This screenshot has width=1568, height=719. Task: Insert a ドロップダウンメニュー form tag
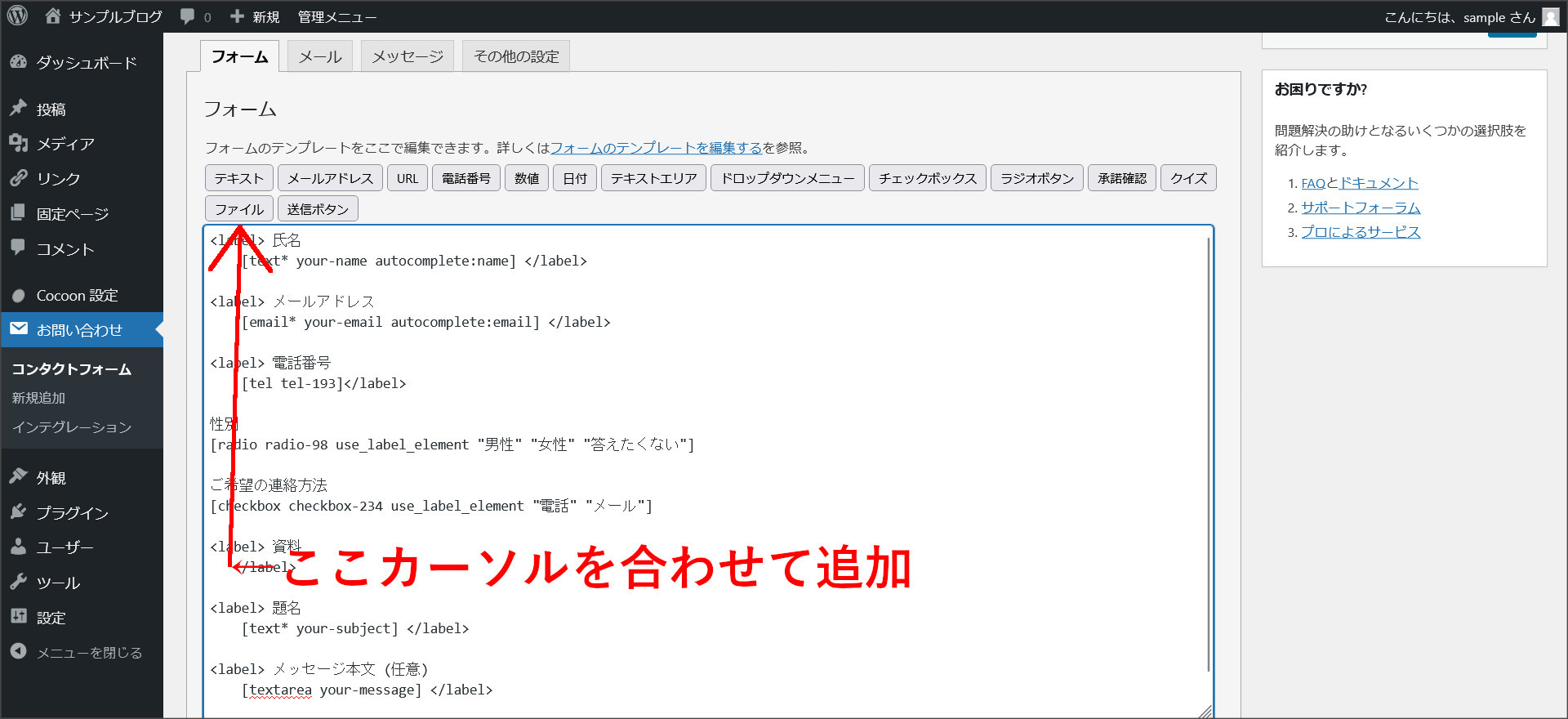(x=787, y=178)
